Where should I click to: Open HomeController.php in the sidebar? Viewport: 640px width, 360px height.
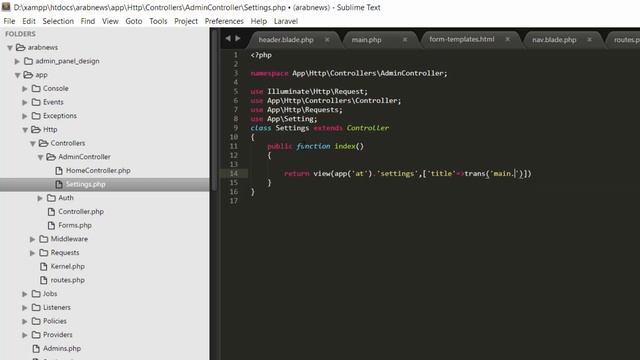[98, 171]
